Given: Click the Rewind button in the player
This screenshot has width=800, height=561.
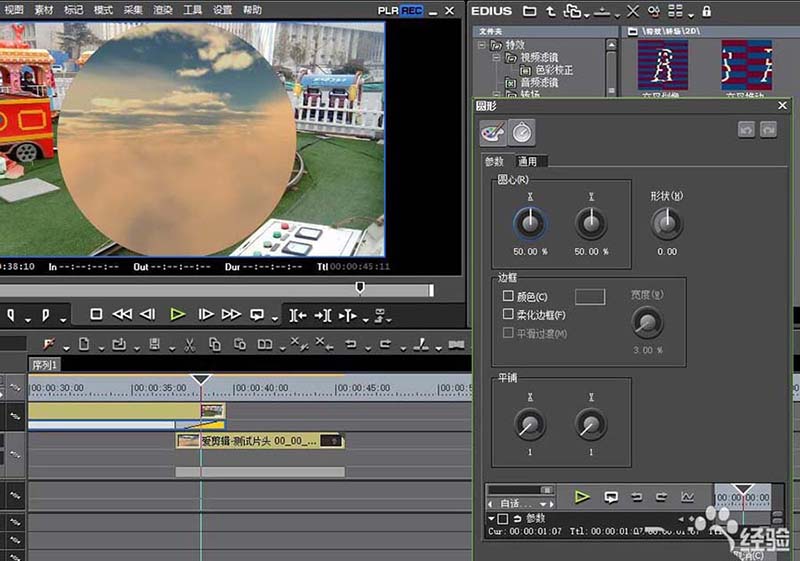Looking at the screenshot, I should click(x=122, y=314).
